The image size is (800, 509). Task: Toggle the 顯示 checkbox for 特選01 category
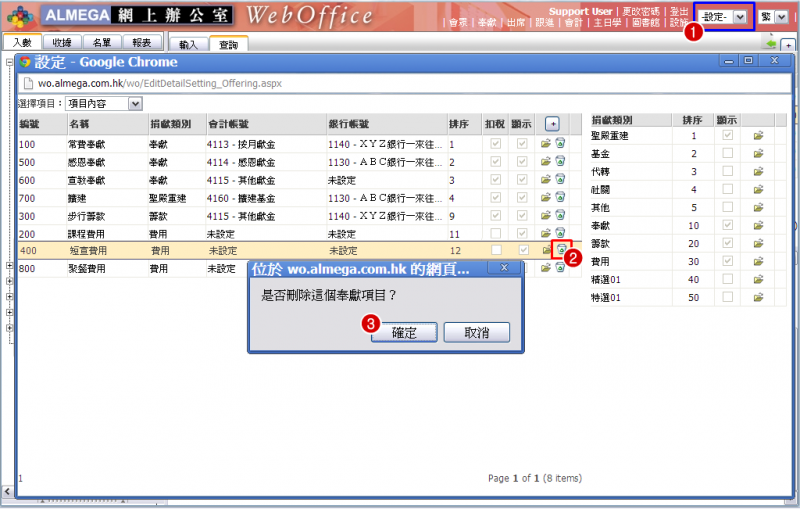pyautogui.click(x=728, y=297)
